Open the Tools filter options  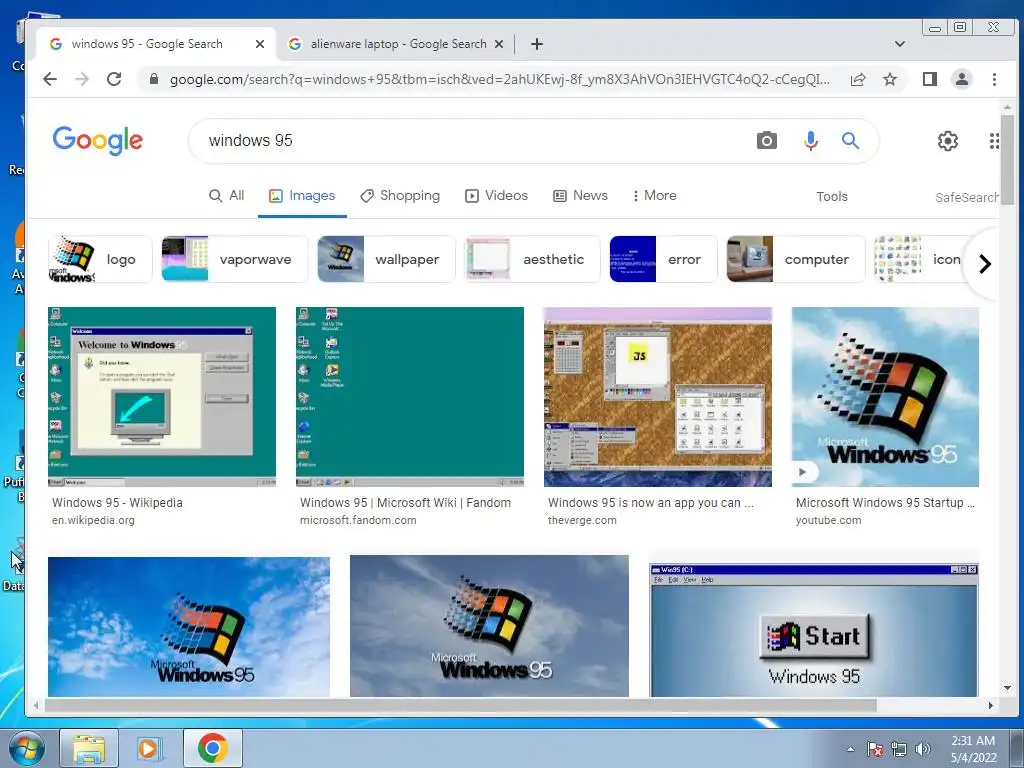(831, 196)
